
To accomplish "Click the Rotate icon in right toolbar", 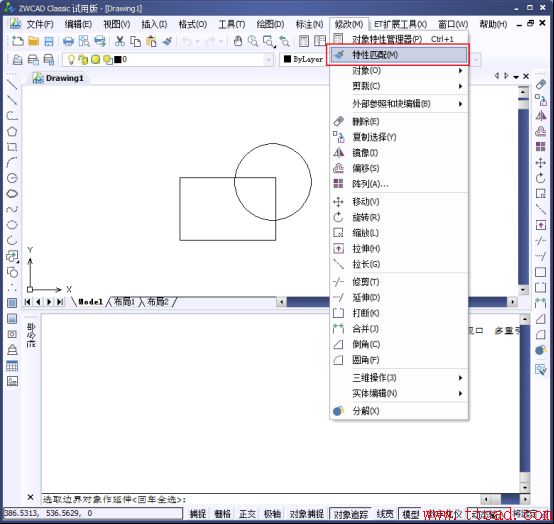I will point(541,178).
